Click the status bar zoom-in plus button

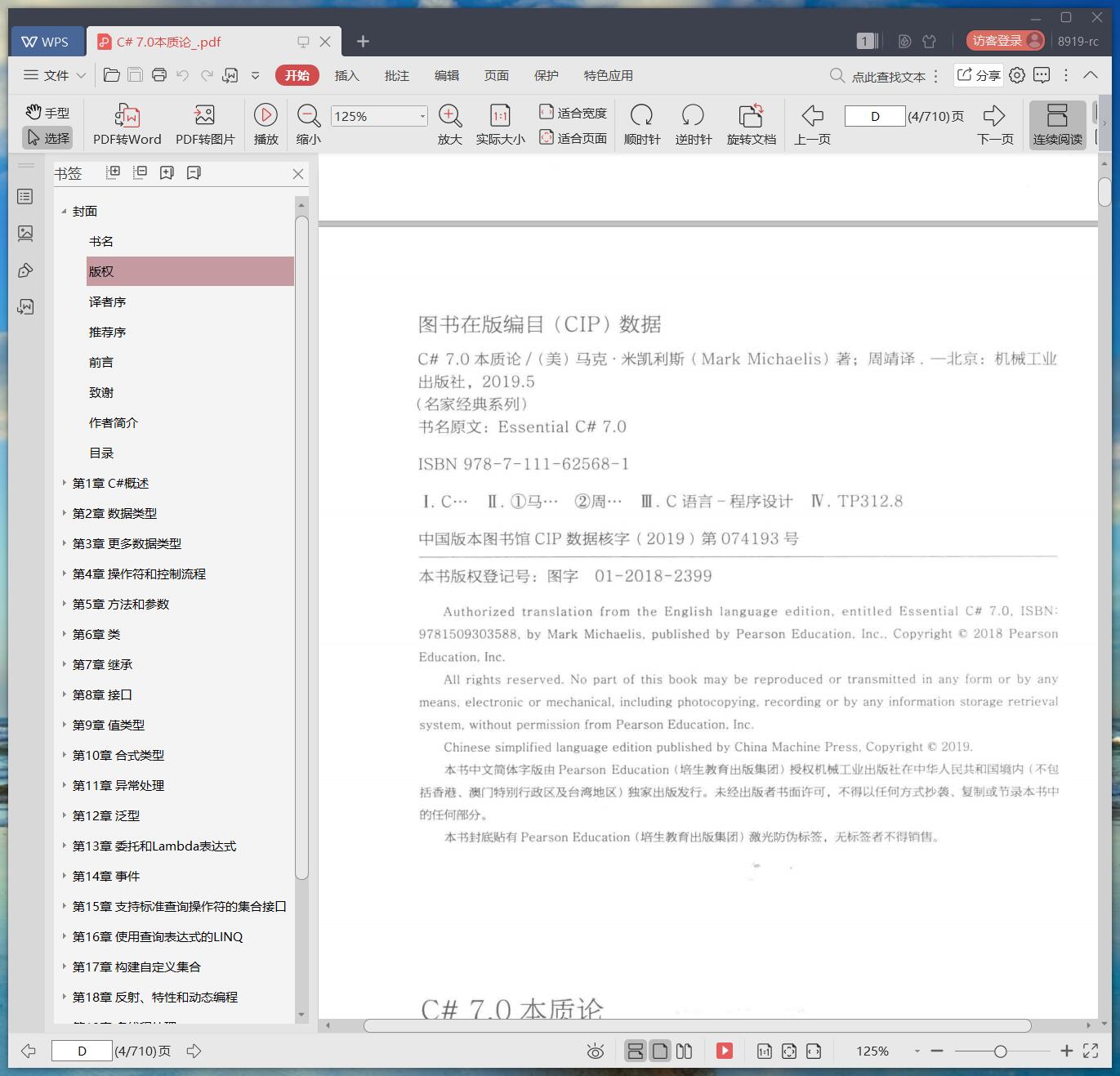1066,1051
